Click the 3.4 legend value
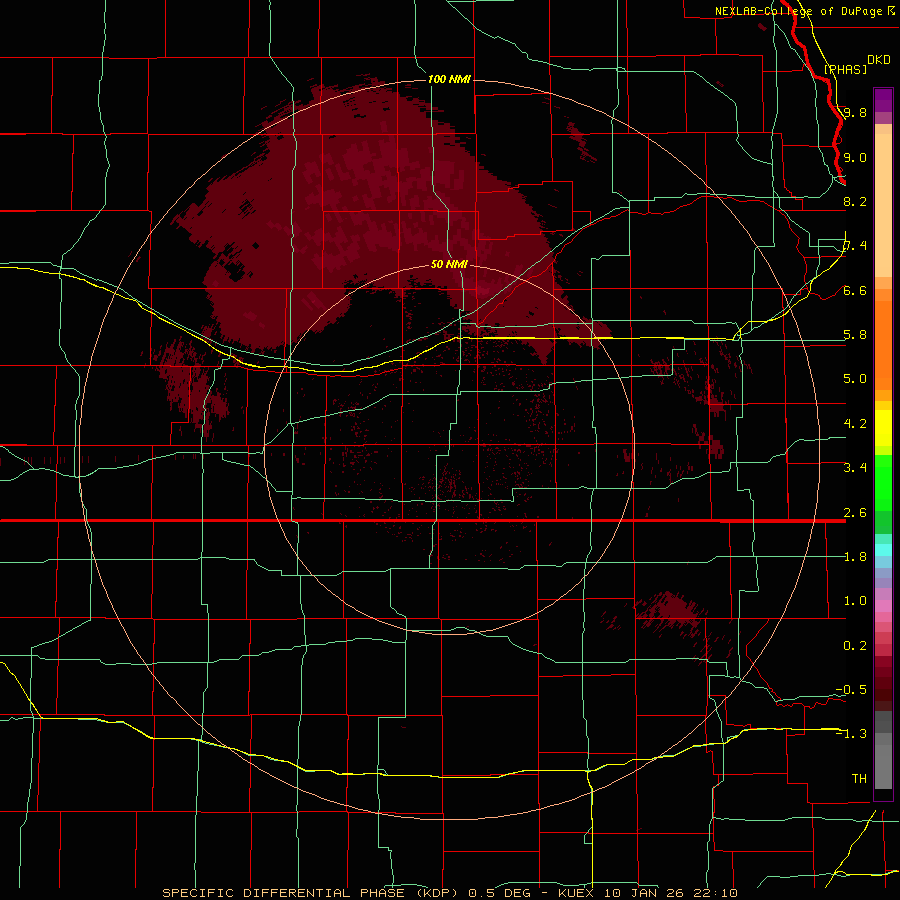 pos(855,468)
